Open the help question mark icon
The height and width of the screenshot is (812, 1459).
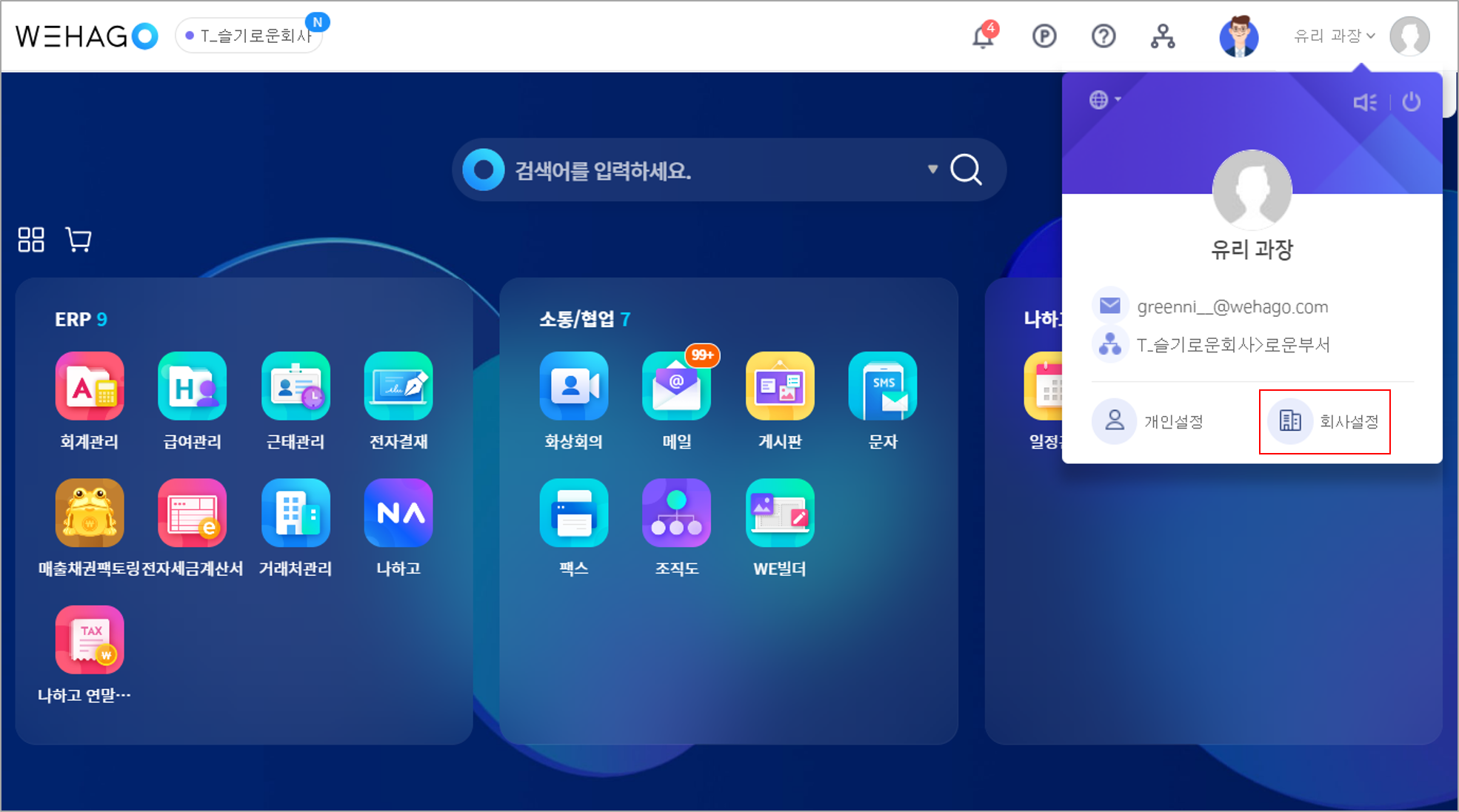(1104, 36)
